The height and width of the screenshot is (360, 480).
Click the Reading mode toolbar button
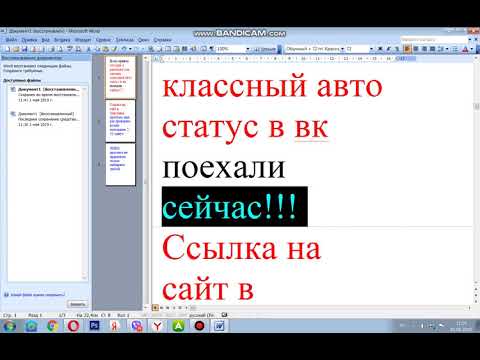tap(266, 49)
